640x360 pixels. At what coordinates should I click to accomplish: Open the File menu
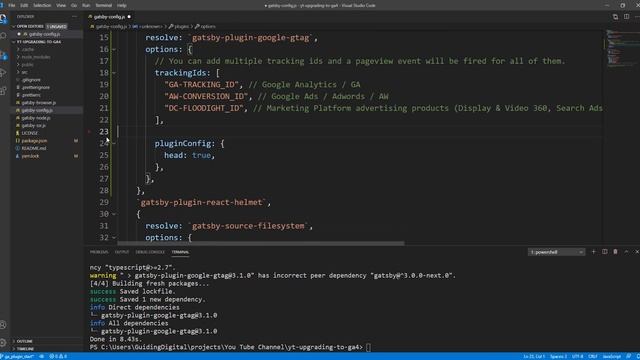pyautogui.click(x=11, y=5)
